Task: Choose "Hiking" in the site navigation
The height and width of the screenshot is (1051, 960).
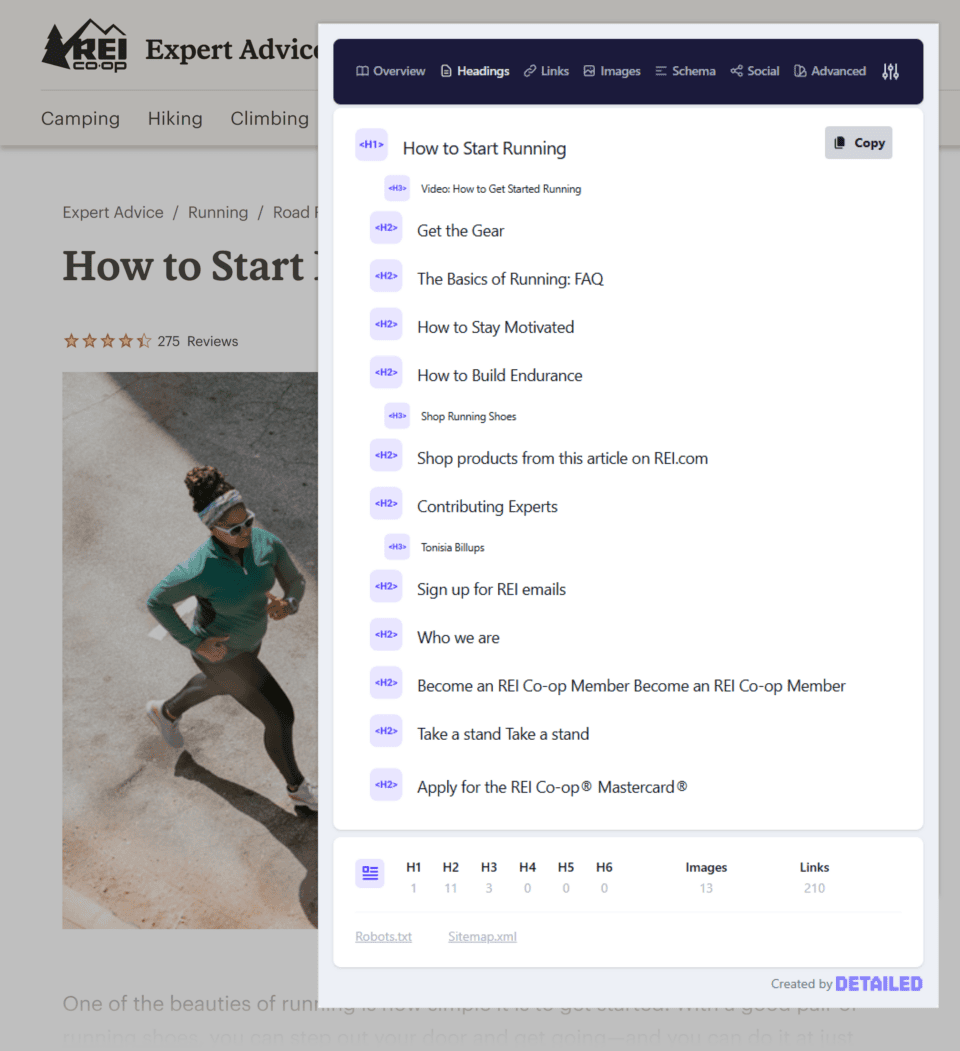Action: click(175, 118)
